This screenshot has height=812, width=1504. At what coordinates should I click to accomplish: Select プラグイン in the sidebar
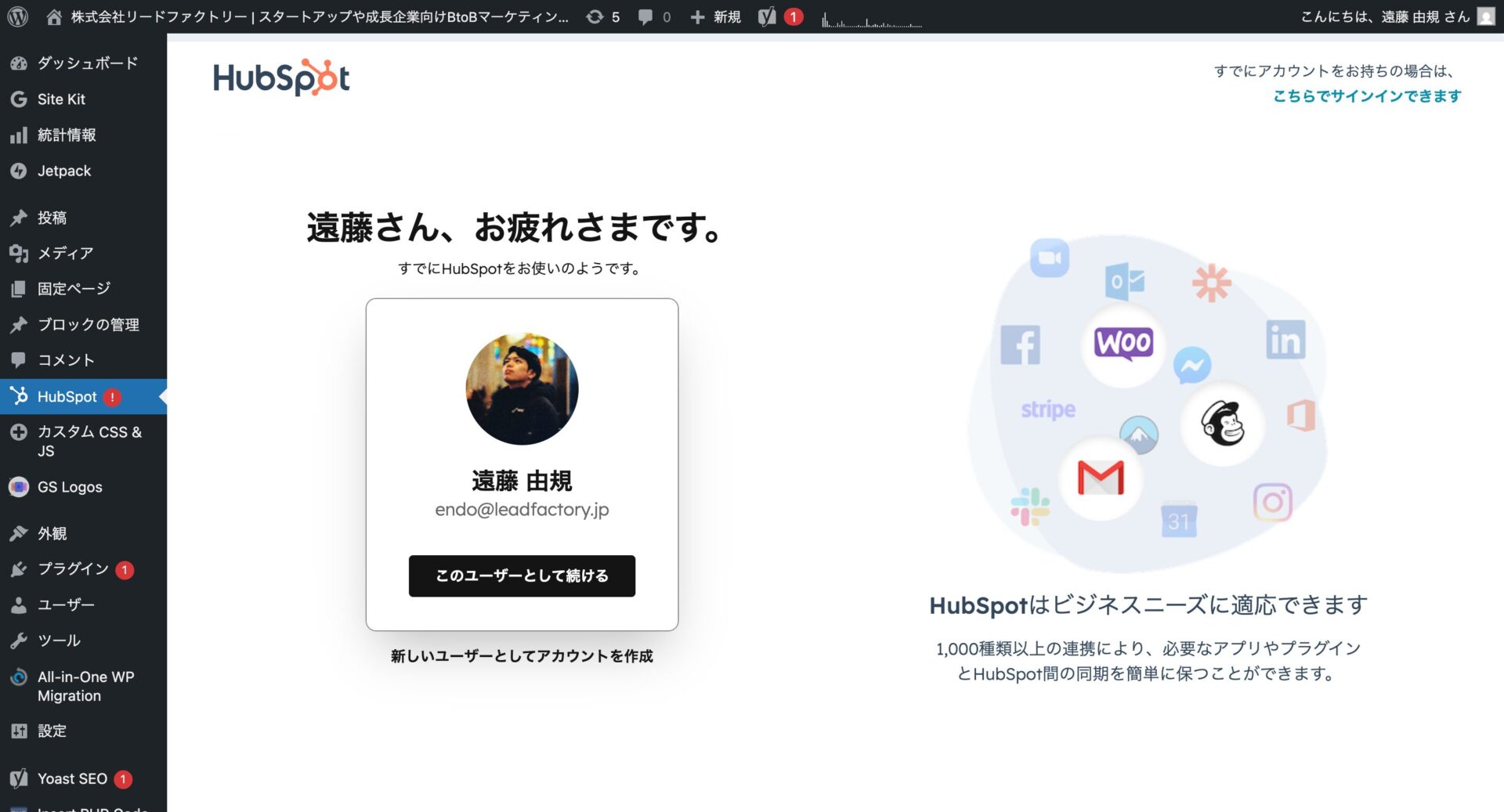(x=73, y=568)
